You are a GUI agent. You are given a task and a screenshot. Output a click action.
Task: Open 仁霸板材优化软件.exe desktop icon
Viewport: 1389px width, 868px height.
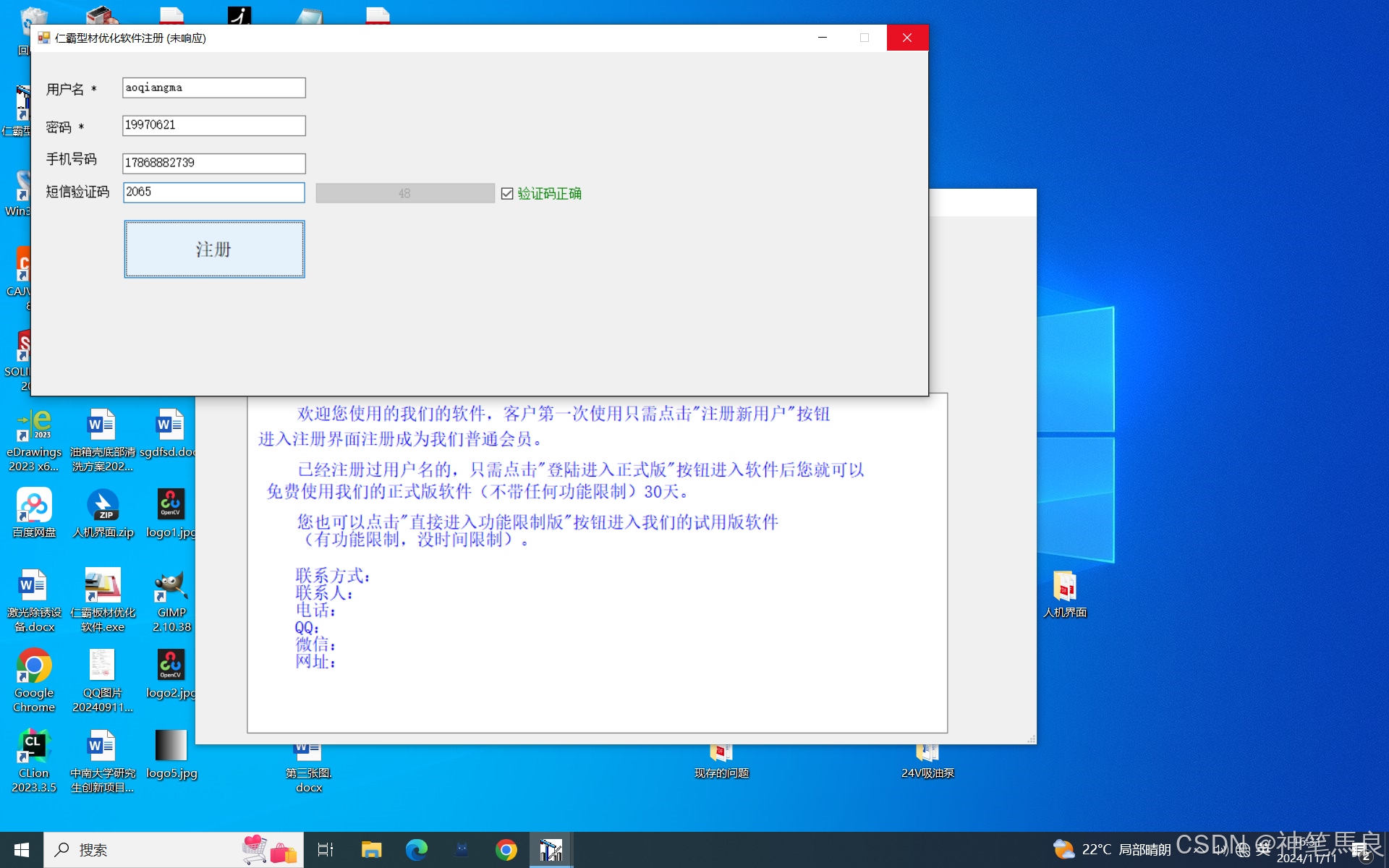tap(103, 586)
